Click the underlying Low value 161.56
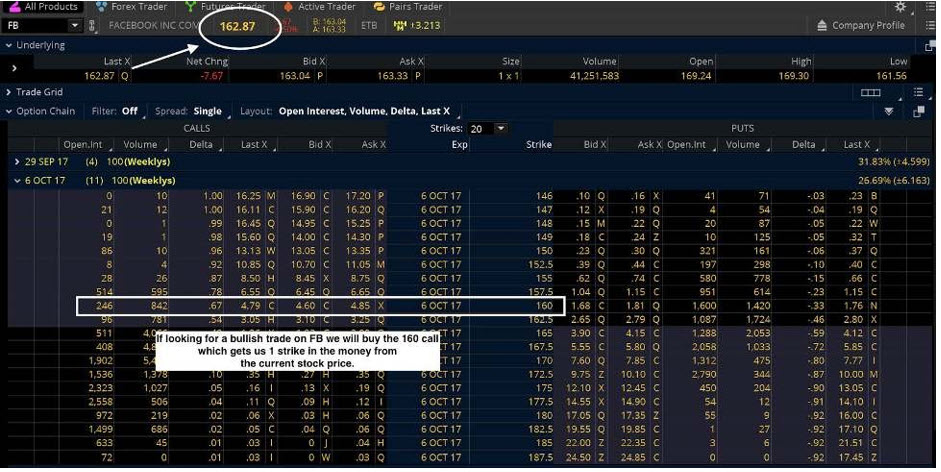 coord(891,76)
